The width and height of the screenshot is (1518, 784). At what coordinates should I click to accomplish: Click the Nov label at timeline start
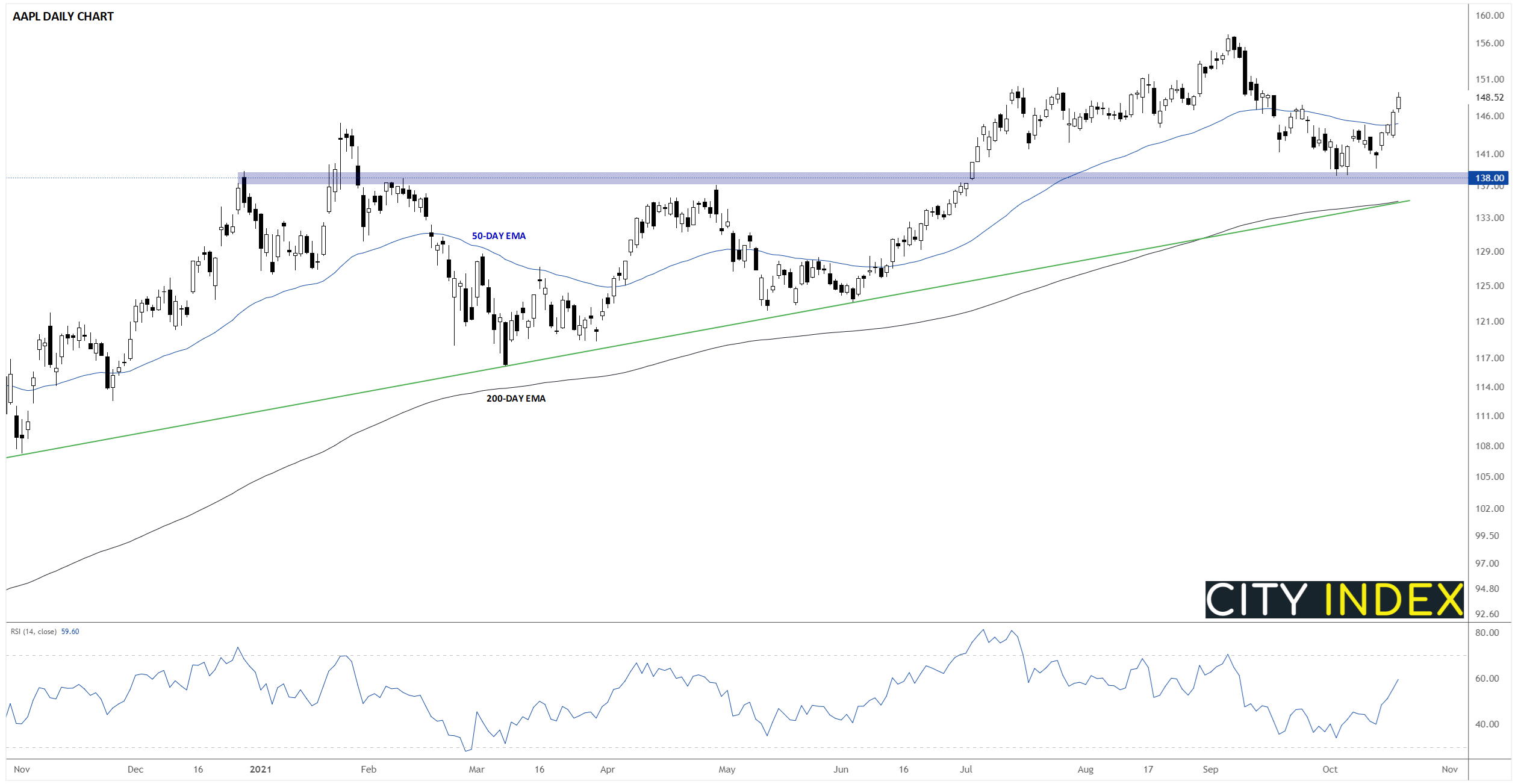pos(22,770)
